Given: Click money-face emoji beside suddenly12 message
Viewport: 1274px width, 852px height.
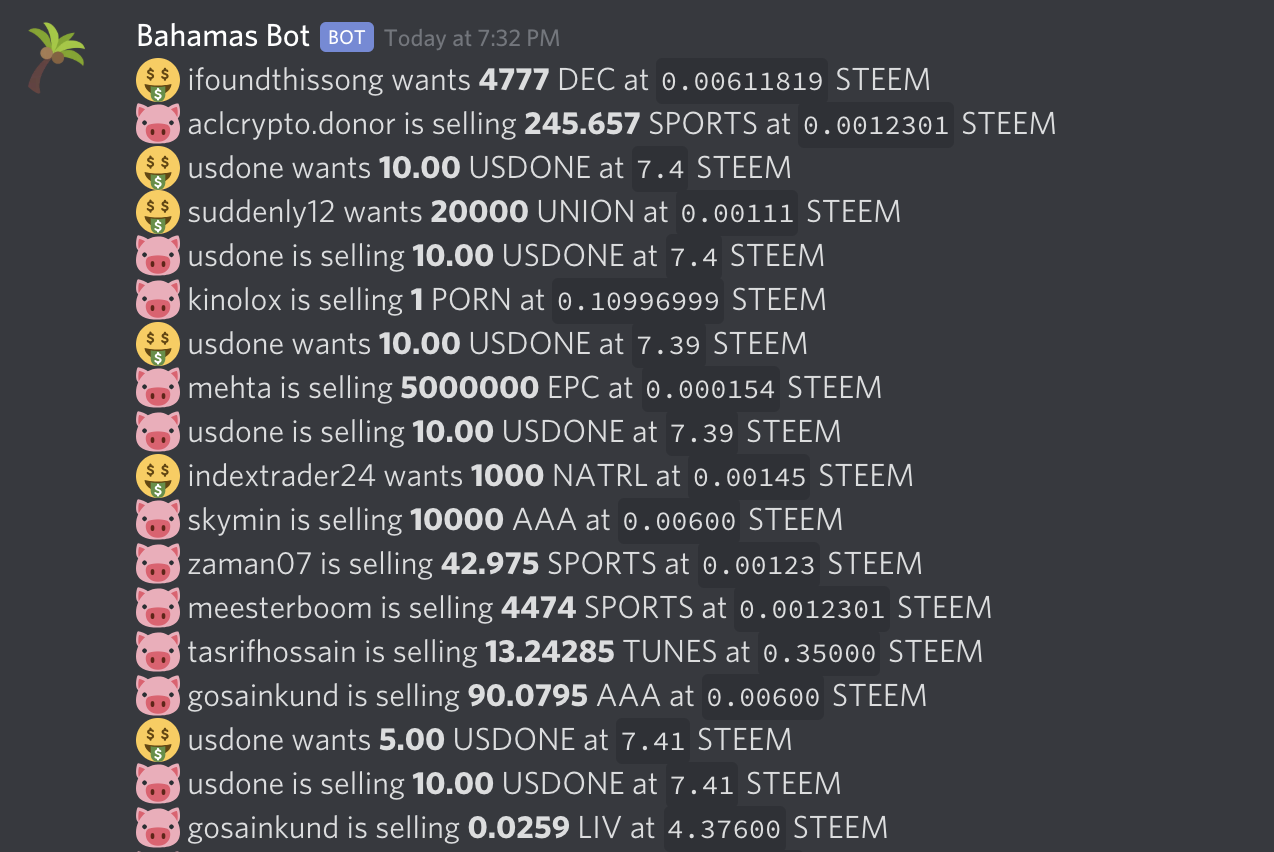Looking at the screenshot, I should click(x=157, y=212).
